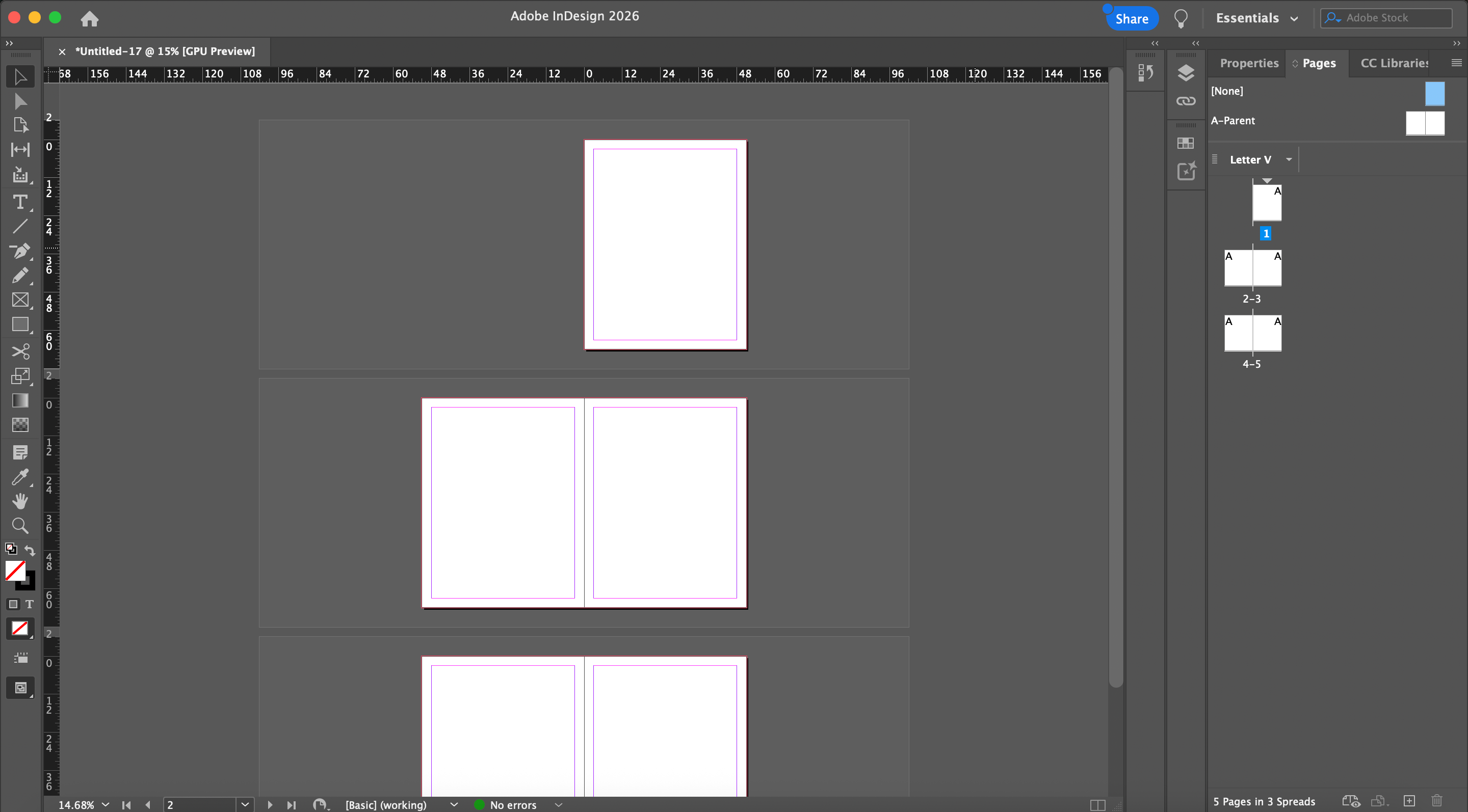Screen dimensions: 1468x812
Task: Swap fill and stroke colors
Action: click(30, 551)
